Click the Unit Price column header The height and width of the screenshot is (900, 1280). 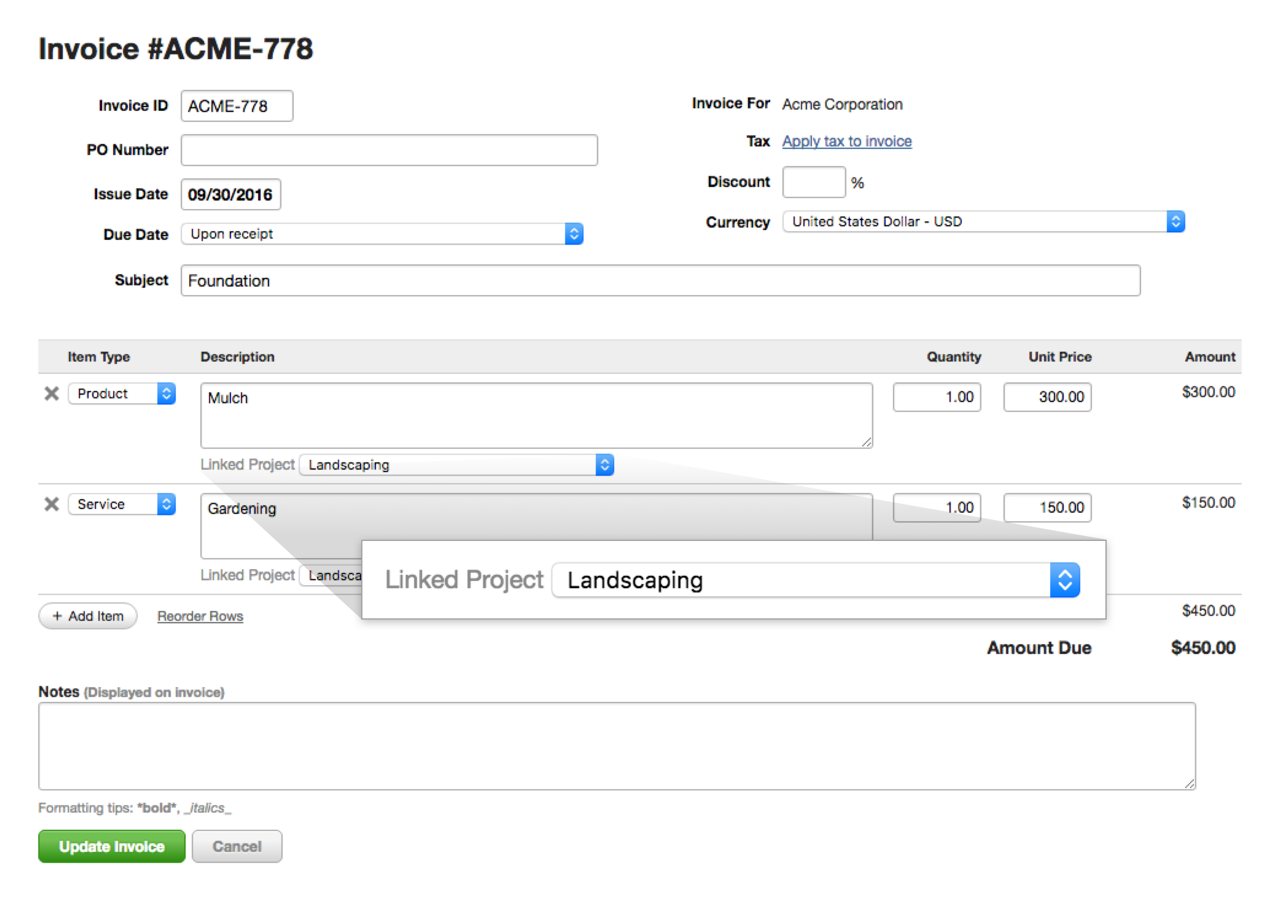1060,357
